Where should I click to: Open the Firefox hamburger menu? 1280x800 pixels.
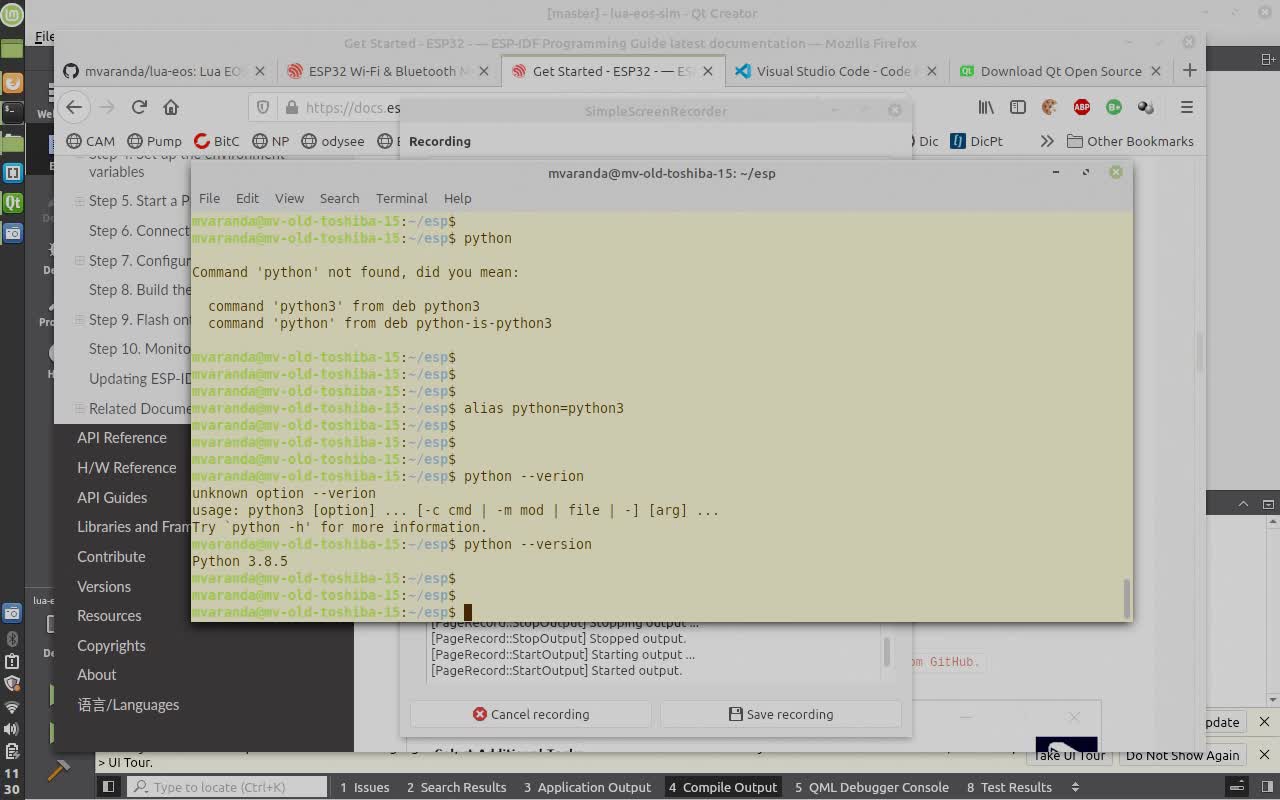[x=1187, y=107]
